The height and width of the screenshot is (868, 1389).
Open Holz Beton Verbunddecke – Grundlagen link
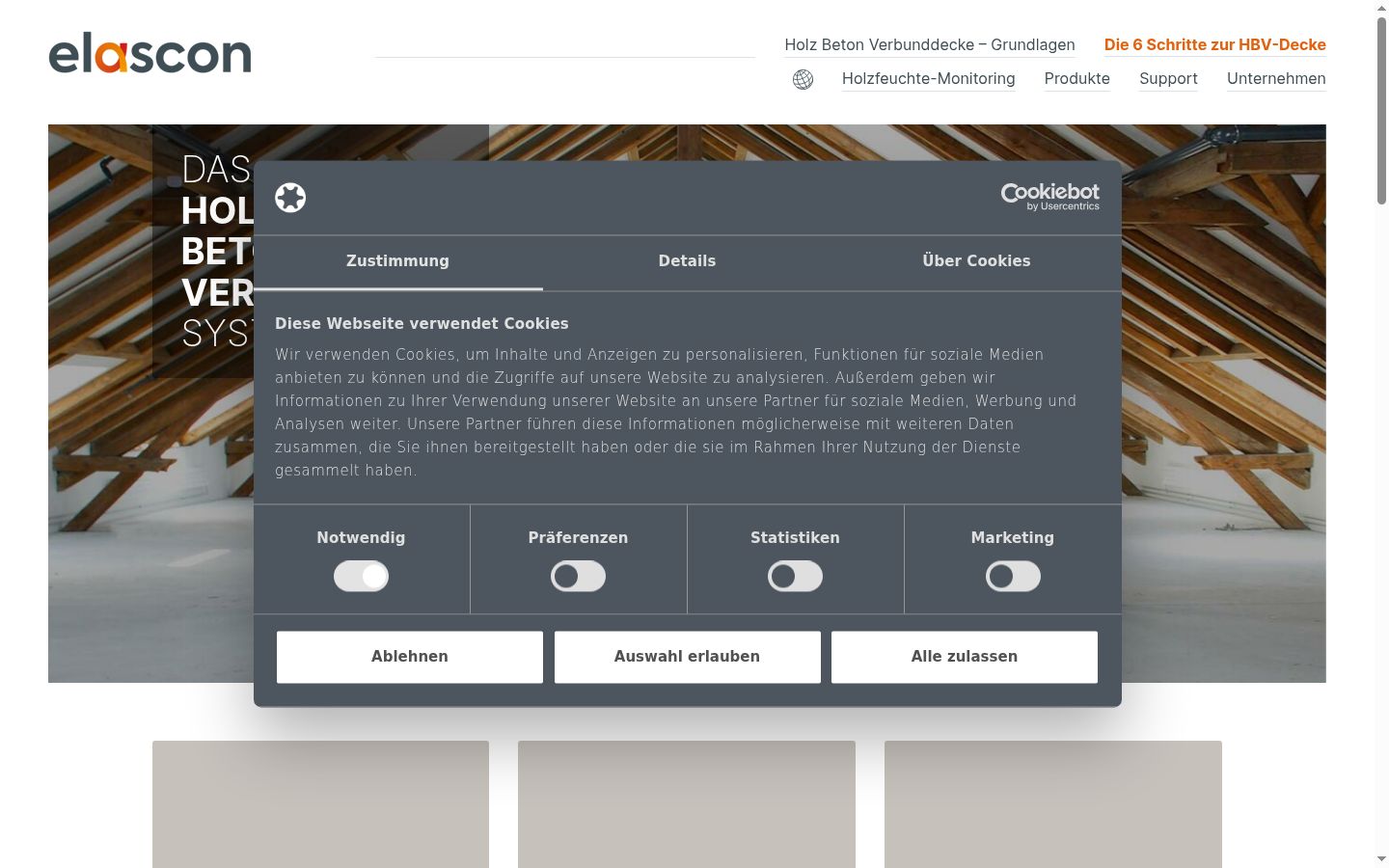pos(930,44)
